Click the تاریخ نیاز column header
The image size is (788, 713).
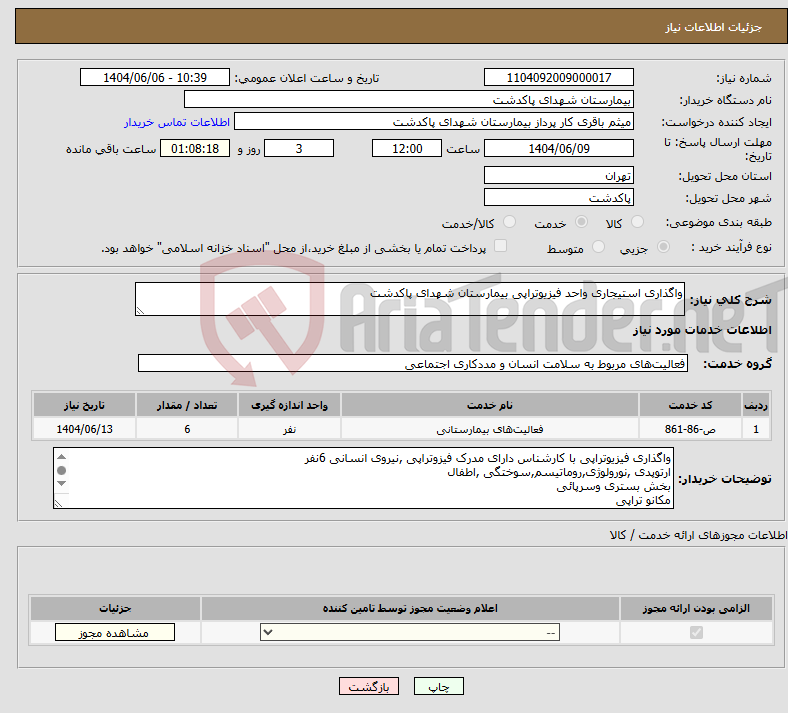(84, 405)
